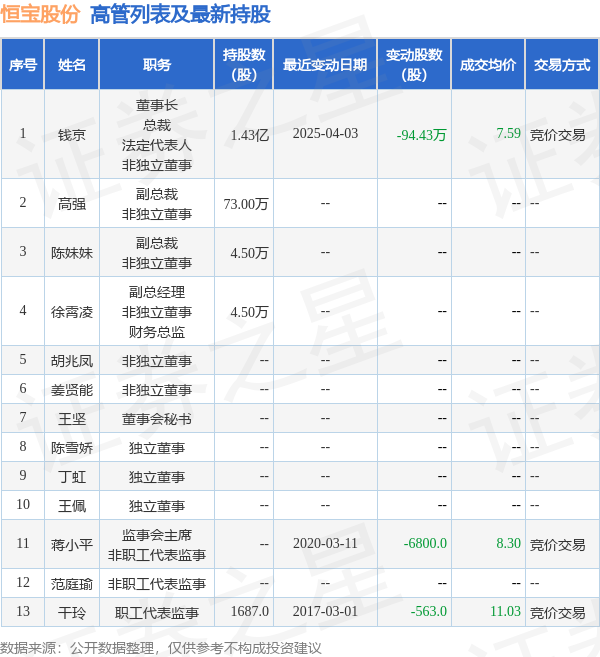Click 范庭瑜's position 非职工代表监事
This screenshot has height=657, width=600.
pos(157,584)
